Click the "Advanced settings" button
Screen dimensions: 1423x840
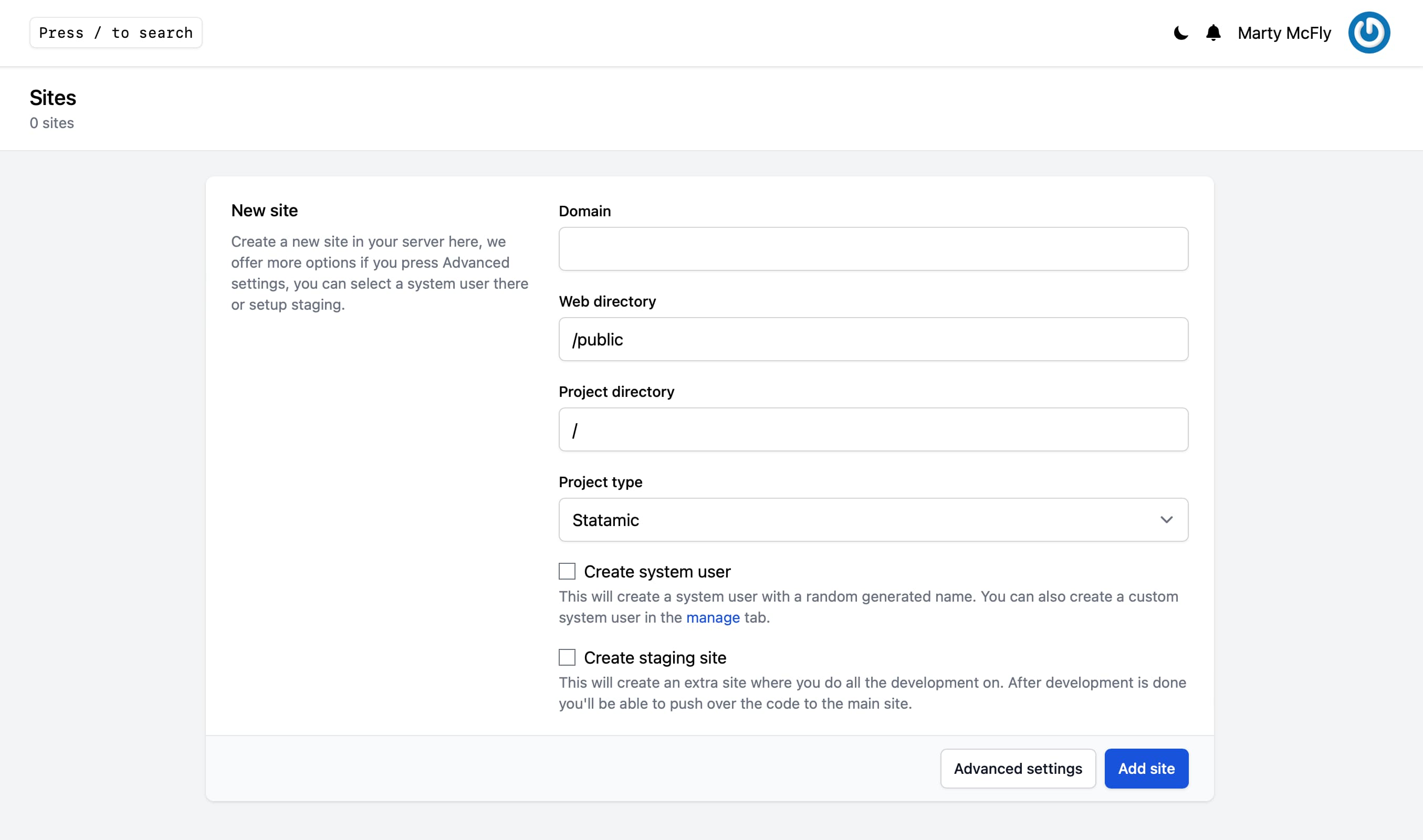pyautogui.click(x=1018, y=768)
